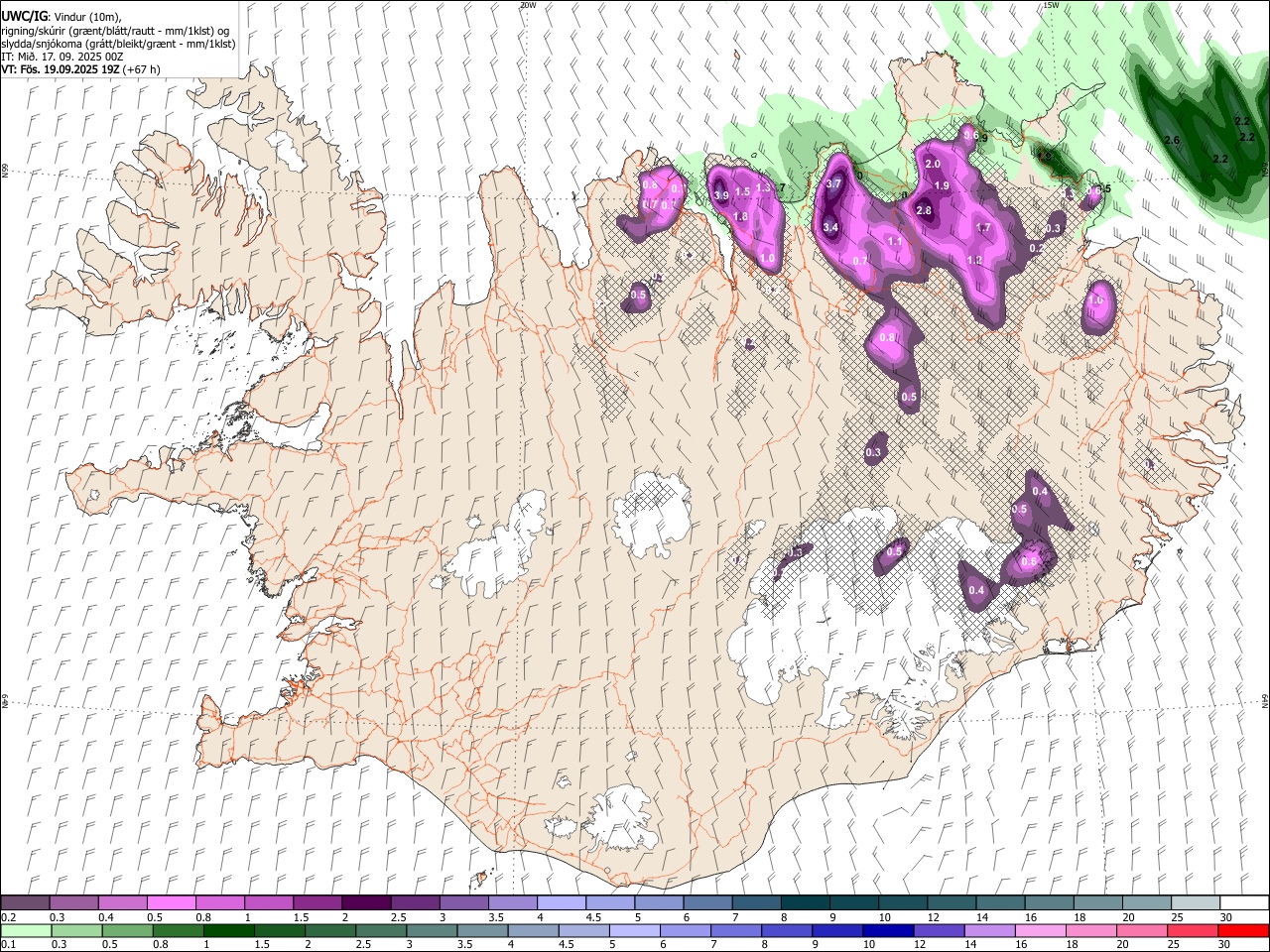Click the "20W" longitude label
This screenshot has width=1270, height=952.
pos(528,5)
